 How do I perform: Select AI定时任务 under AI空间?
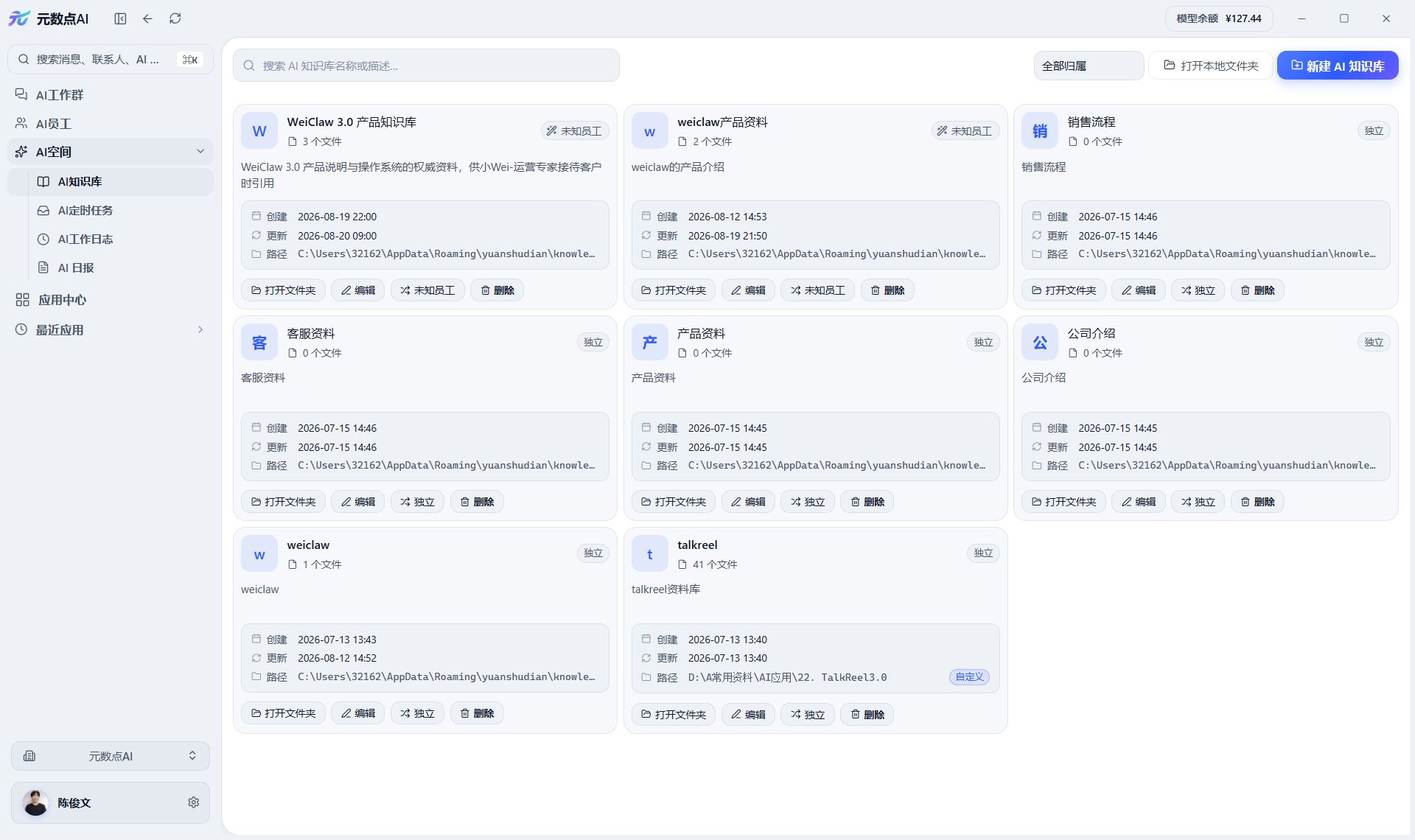(111, 211)
